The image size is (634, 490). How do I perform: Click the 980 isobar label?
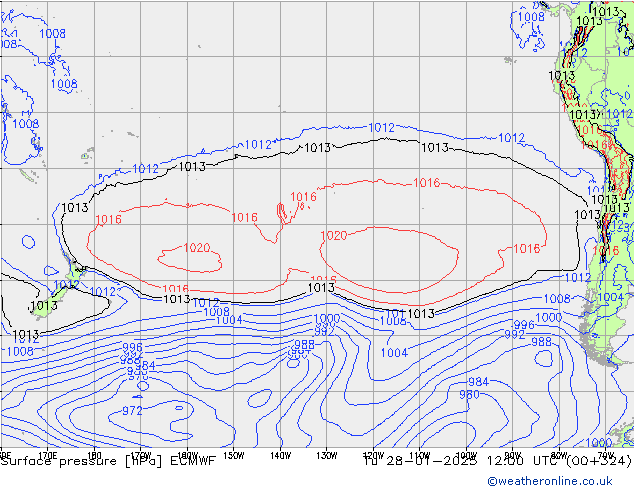[x=469, y=394]
